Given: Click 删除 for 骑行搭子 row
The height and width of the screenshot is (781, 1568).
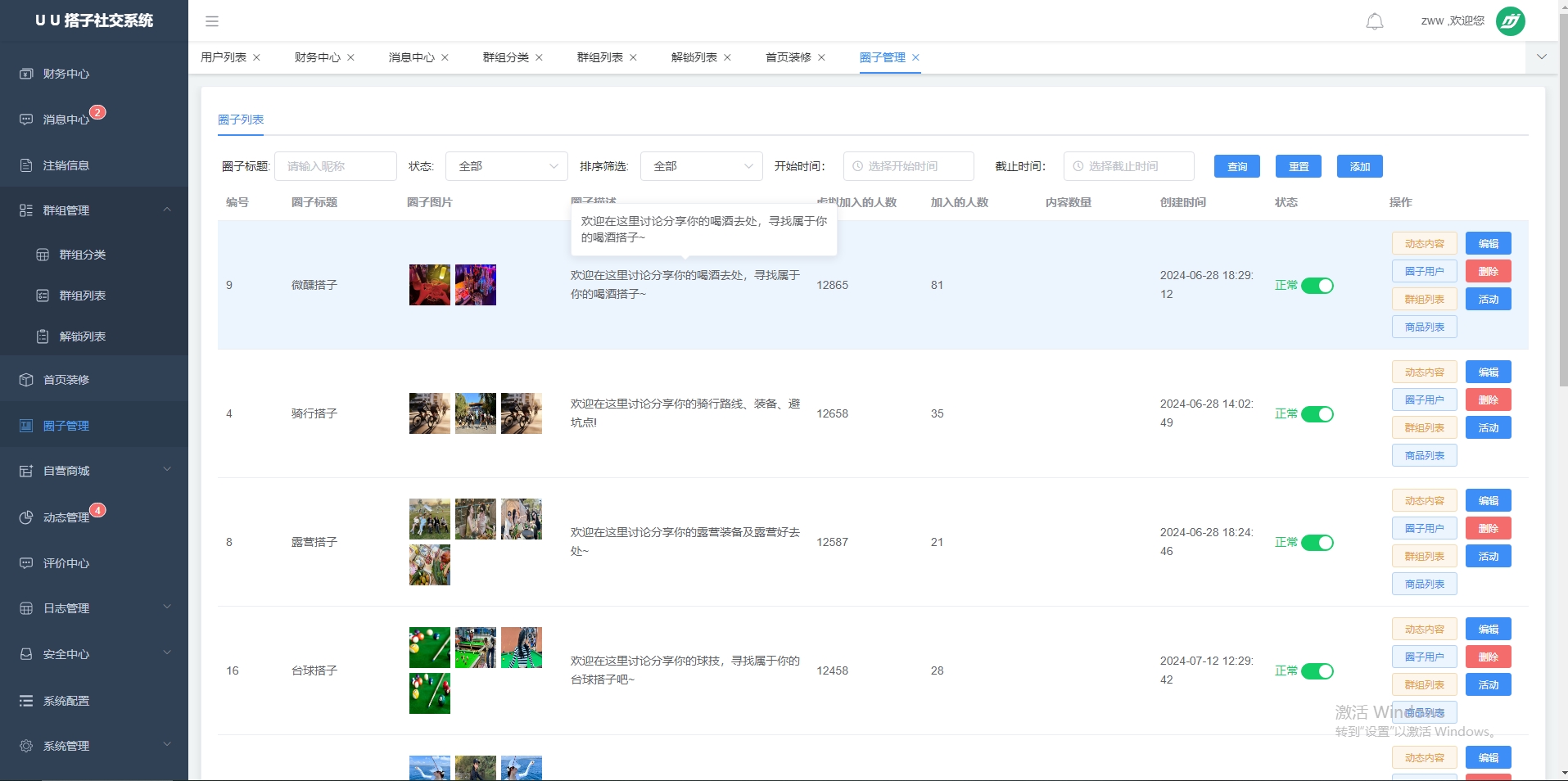Looking at the screenshot, I should click(x=1489, y=400).
